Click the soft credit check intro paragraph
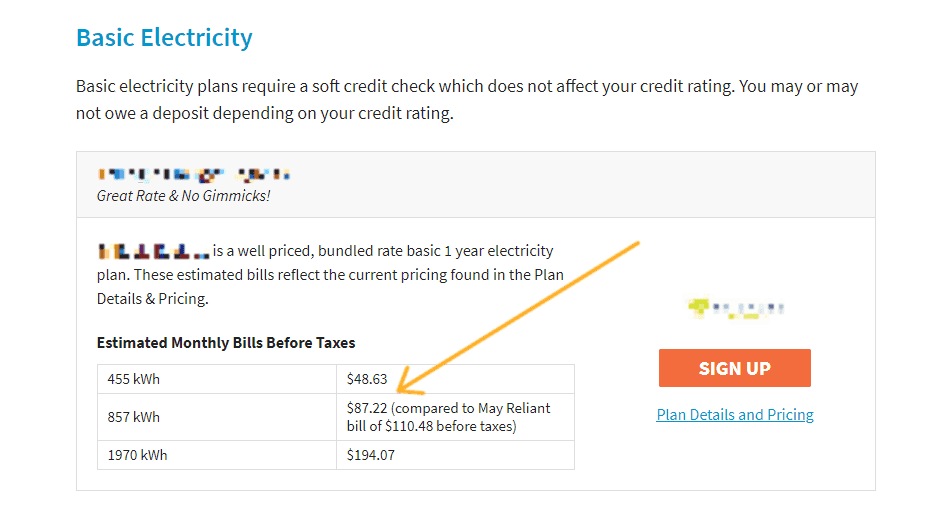 coord(466,87)
